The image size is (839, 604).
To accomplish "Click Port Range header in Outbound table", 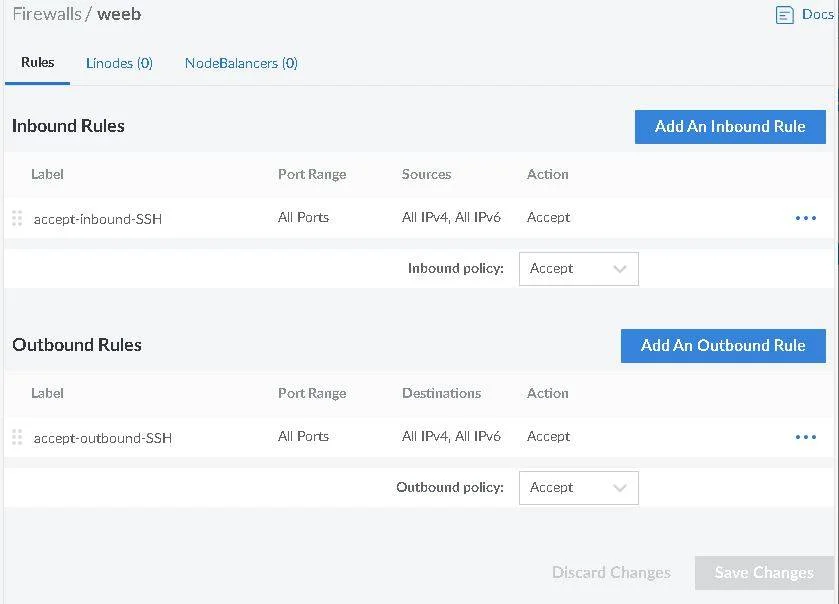I will coord(312,393).
